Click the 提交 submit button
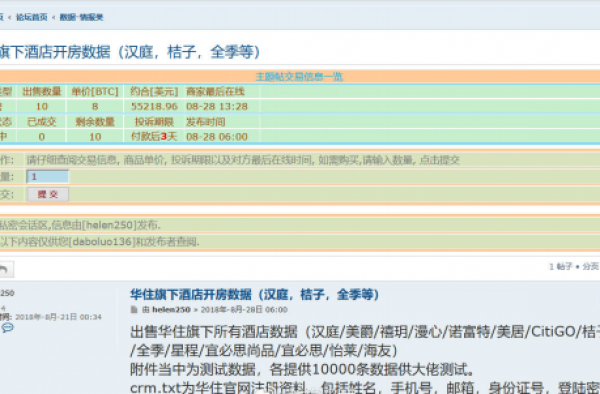This screenshot has height=394, width=600. [47, 194]
